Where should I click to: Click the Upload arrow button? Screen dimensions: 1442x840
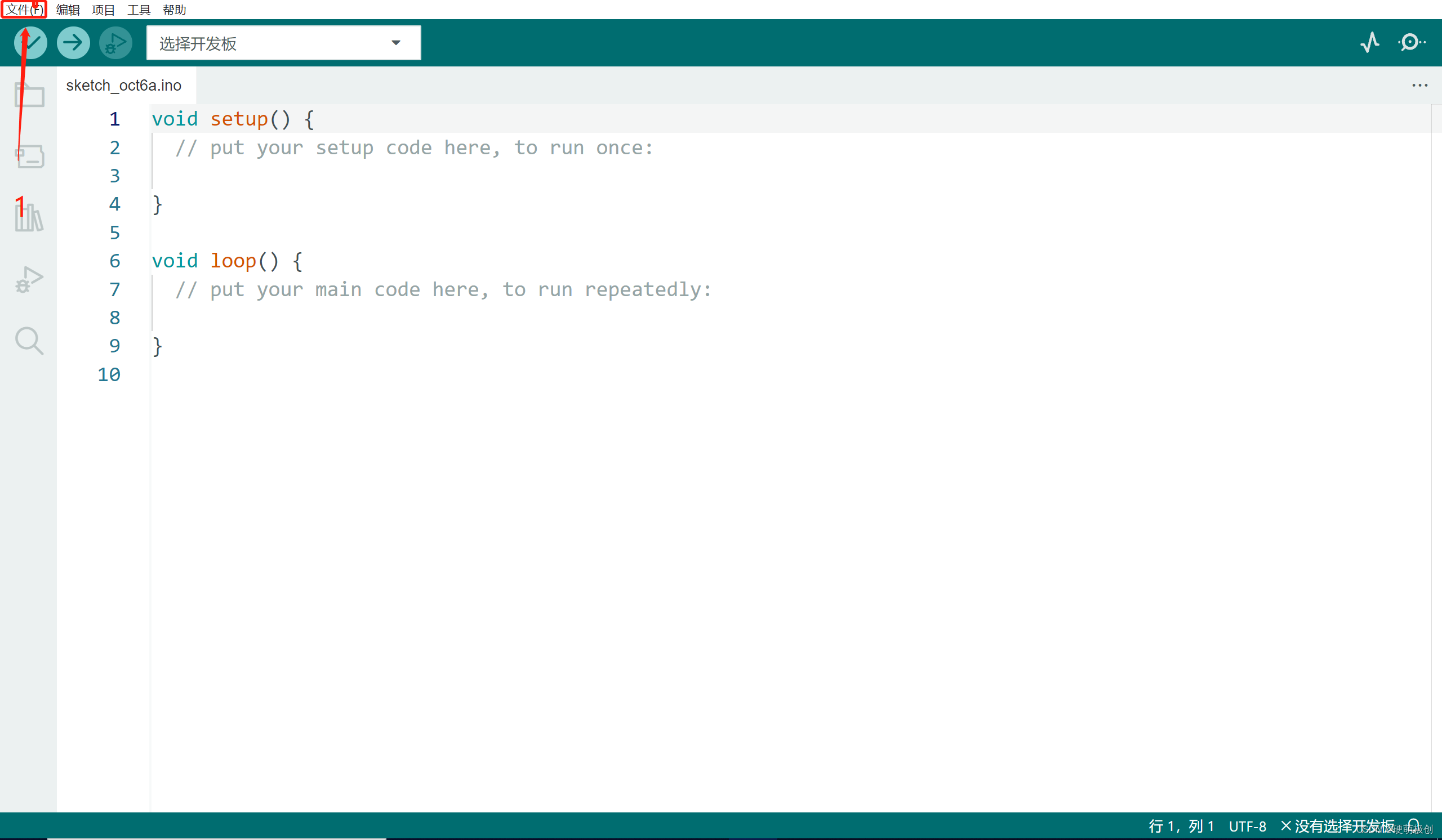[x=73, y=43]
